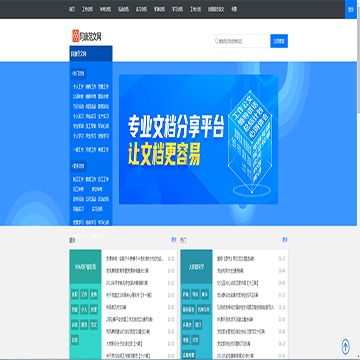Image resolution: width=360 pixels, height=360 pixels.
Task: Go to 首页 in the dark navigation bar
Action: tap(72, 9)
